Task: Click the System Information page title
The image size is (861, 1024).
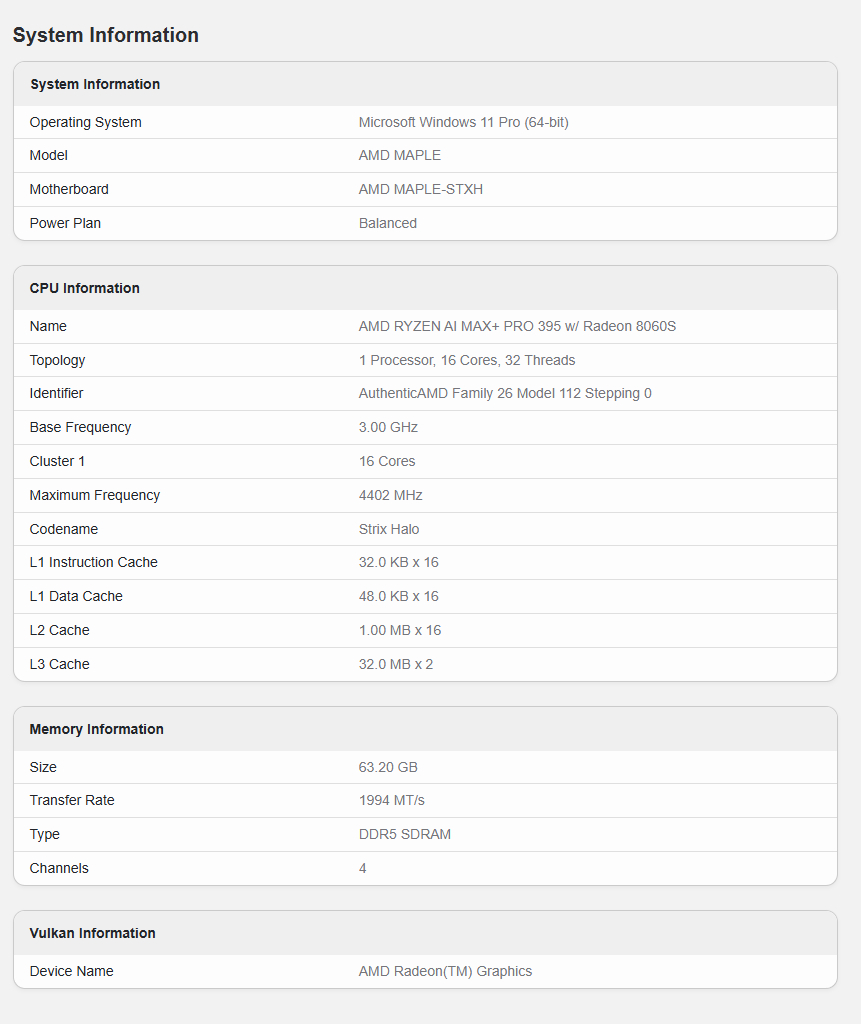Action: (x=105, y=35)
